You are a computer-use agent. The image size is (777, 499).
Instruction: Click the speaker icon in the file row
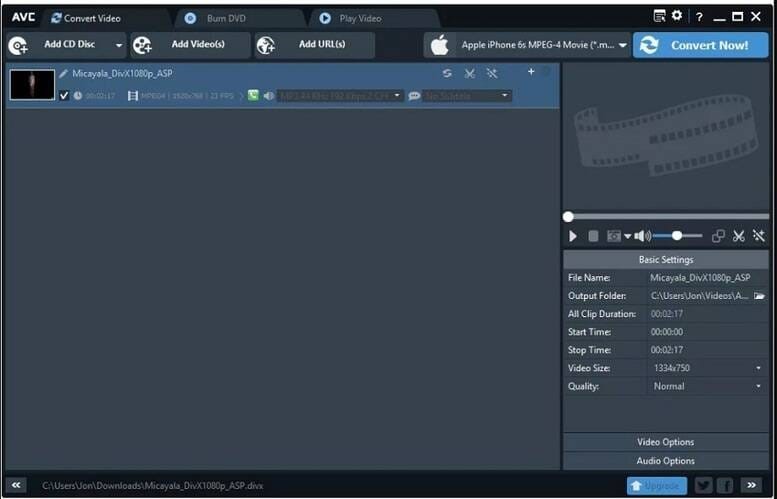[269, 96]
